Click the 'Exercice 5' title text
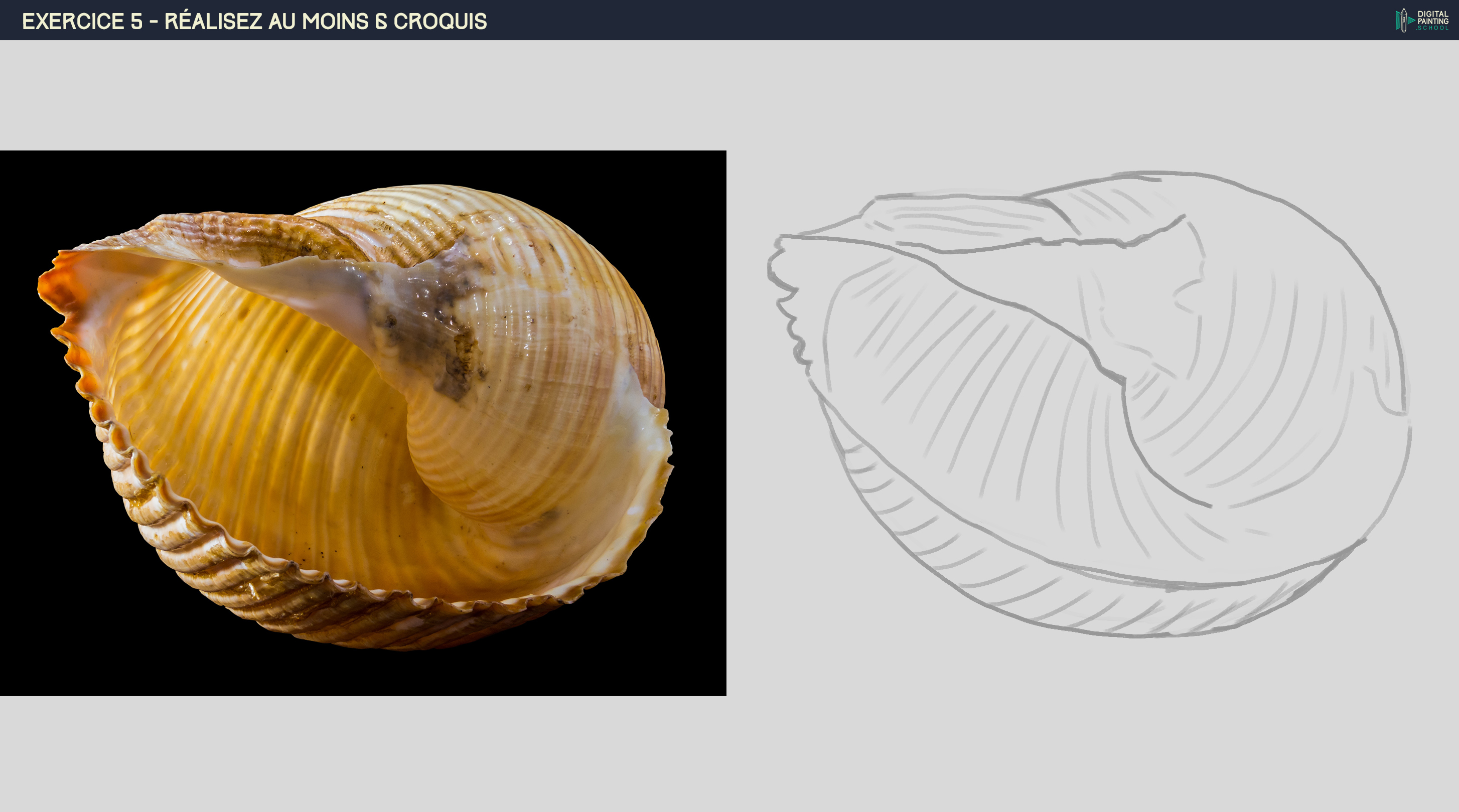Image resolution: width=1459 pixels, height=812 pixels. pos(82,22)
